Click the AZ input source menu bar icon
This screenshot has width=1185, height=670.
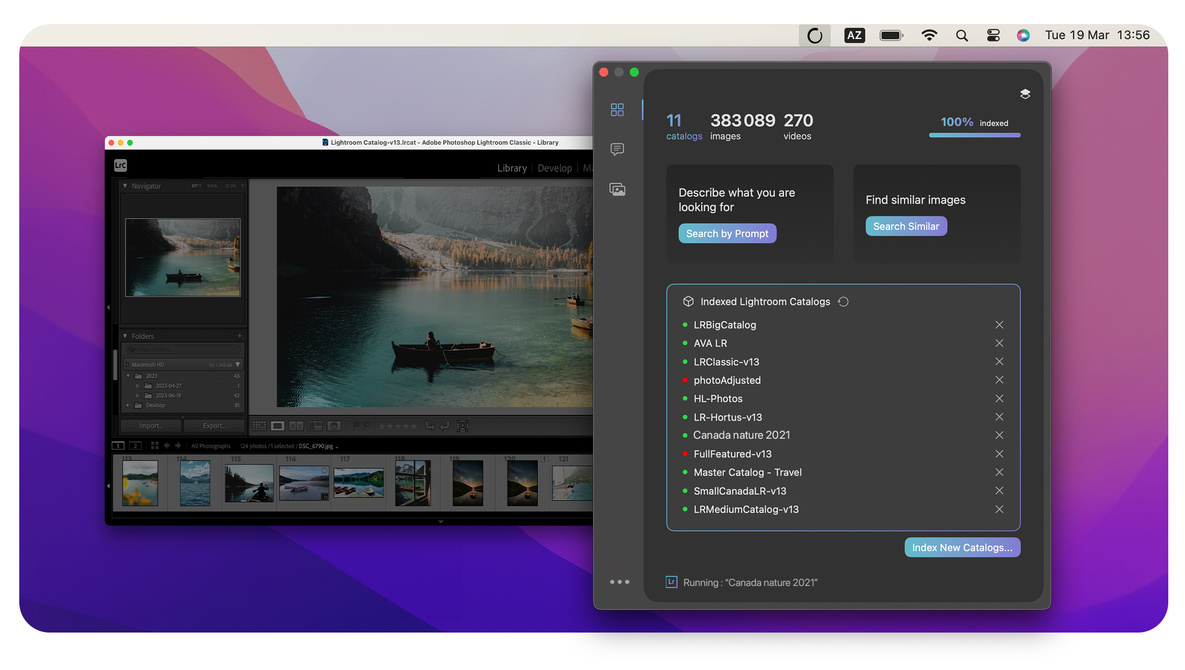tap(855, 36)
